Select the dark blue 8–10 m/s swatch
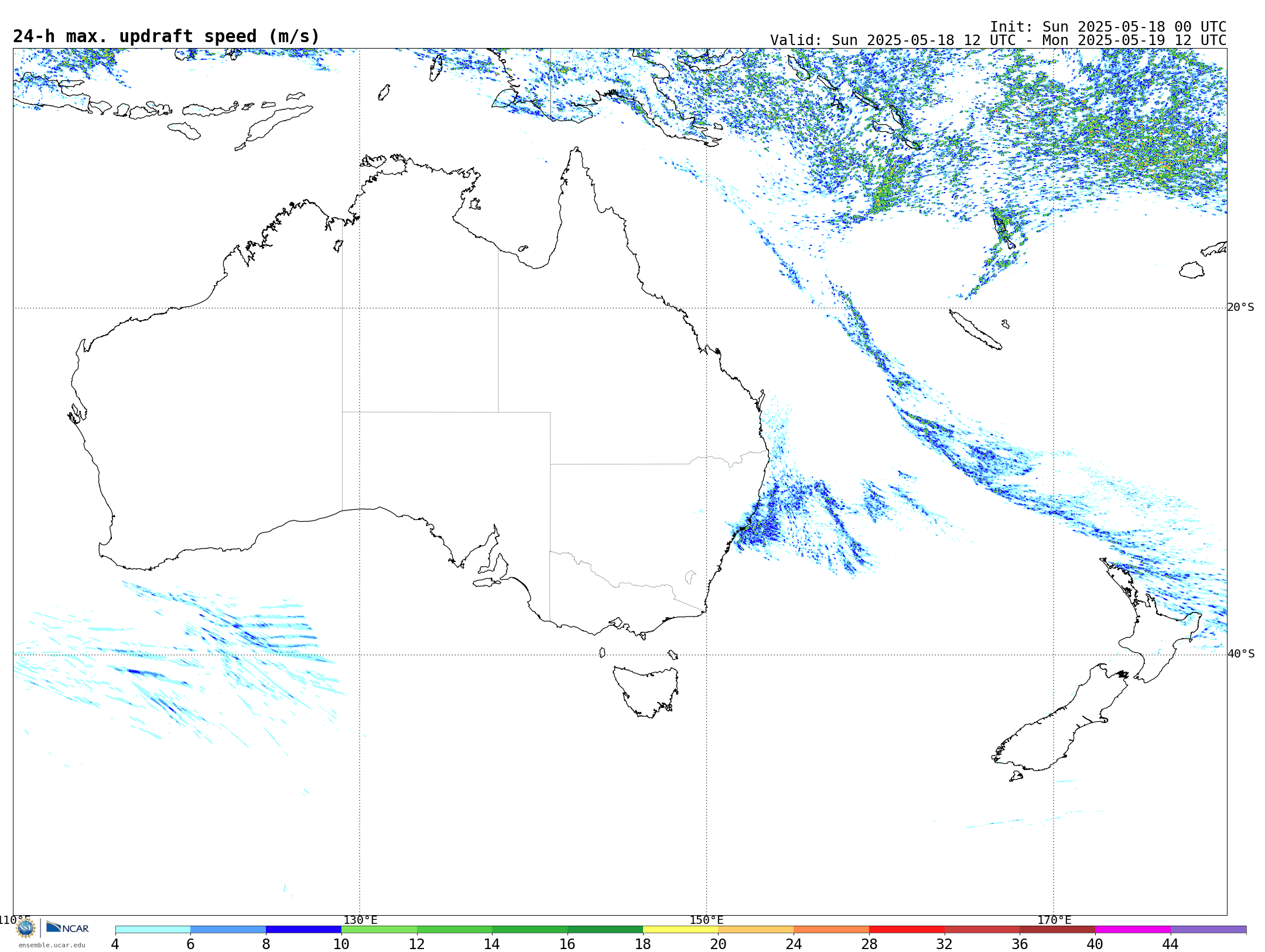The width and height of the screenshot is (1265, 952). pos(303,930)
